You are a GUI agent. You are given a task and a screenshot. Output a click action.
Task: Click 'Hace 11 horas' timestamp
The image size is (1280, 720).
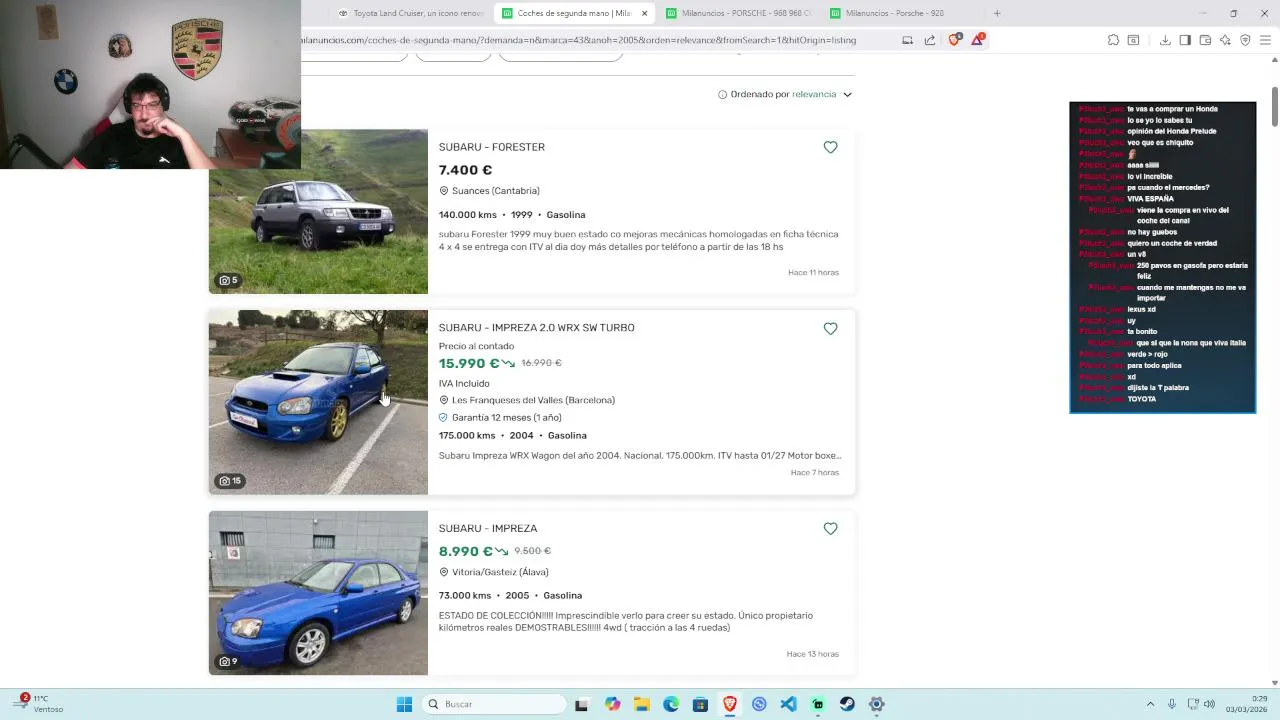pos(813,272)
